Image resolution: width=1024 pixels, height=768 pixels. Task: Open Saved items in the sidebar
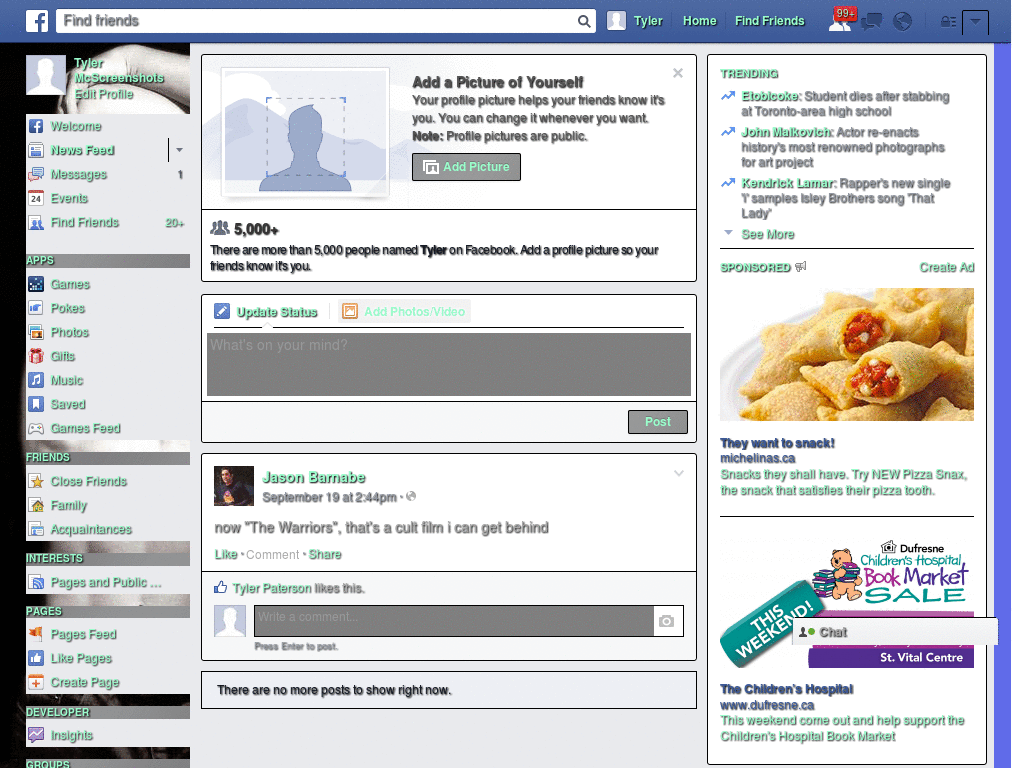pos(68,405)
